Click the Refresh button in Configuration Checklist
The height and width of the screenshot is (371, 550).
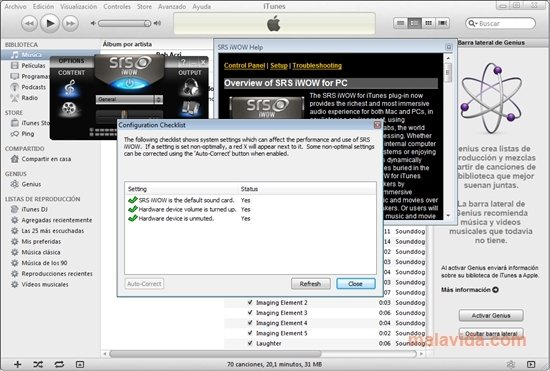(x=310, y=284)
